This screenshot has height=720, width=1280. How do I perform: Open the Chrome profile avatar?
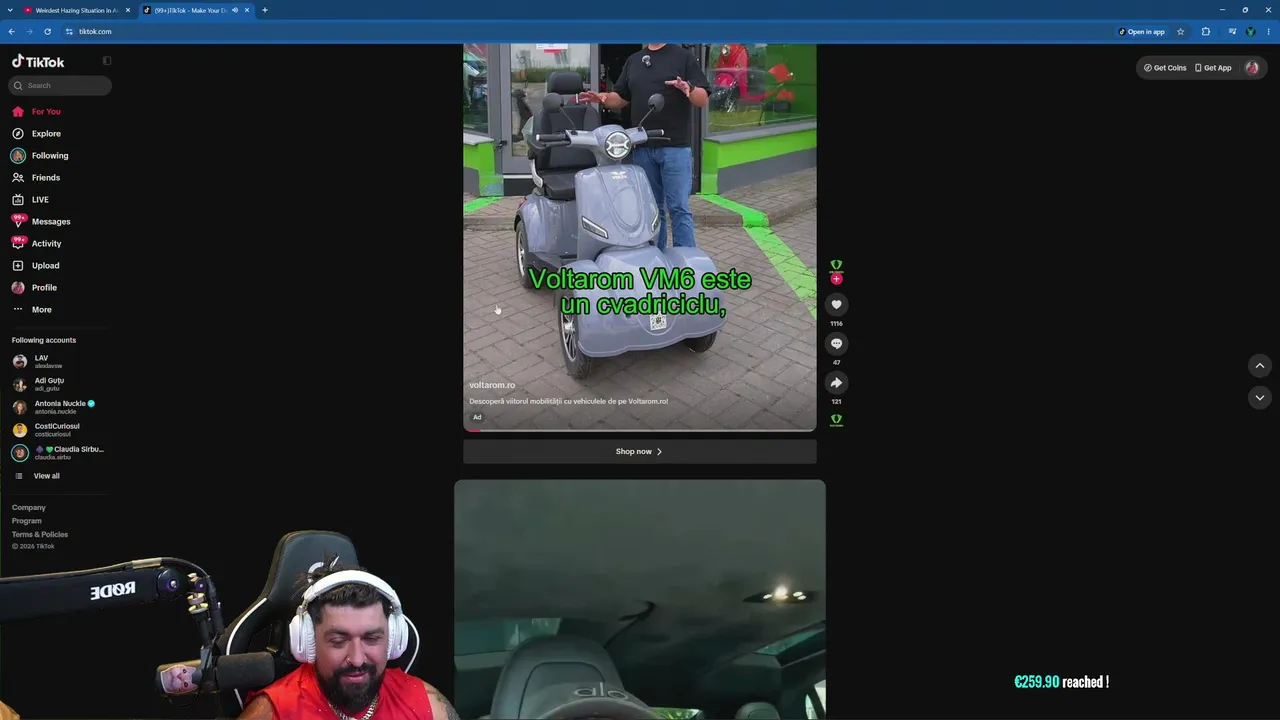tap(1250, 32)
